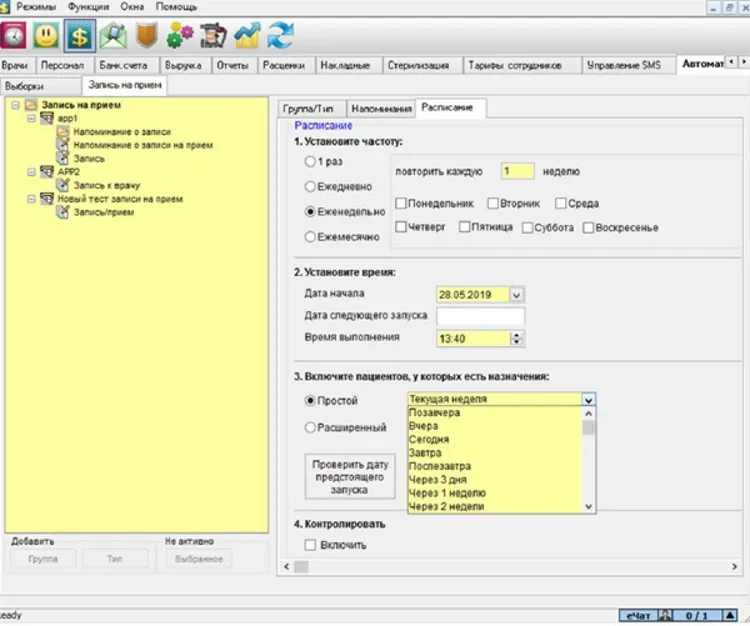Viewport: 750px width, 626px height.
Task: Select the 'Ежемесячно' frequency option
Action: coord(310,237)
